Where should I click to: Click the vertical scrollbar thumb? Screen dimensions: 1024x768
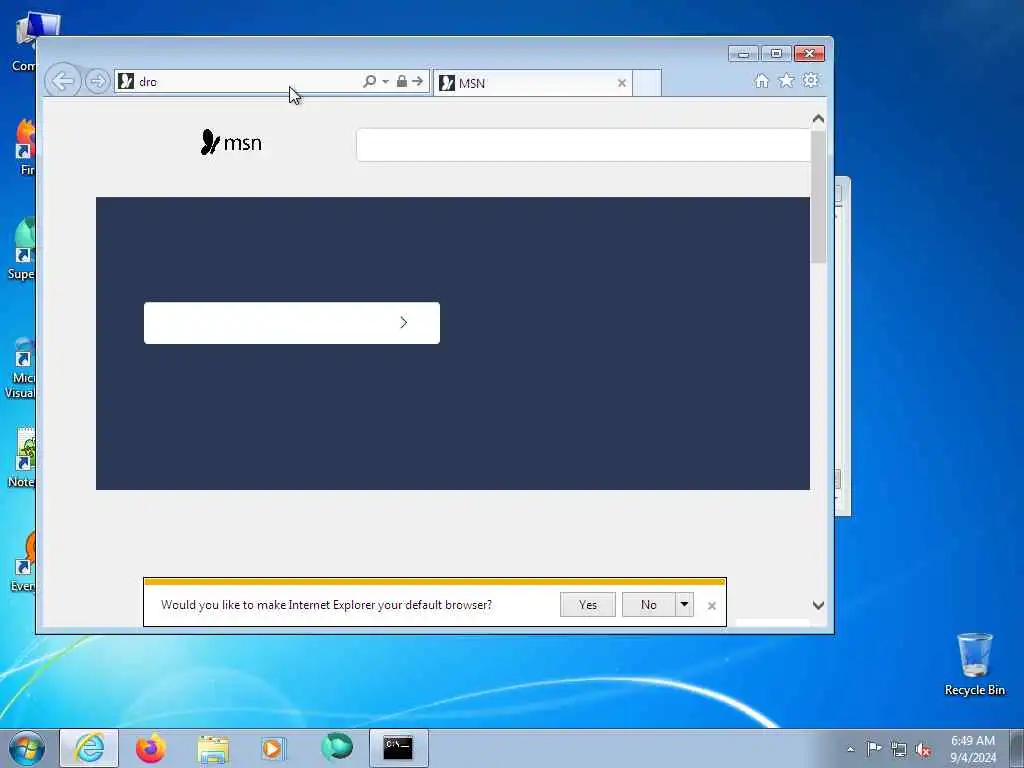point(818,197)
